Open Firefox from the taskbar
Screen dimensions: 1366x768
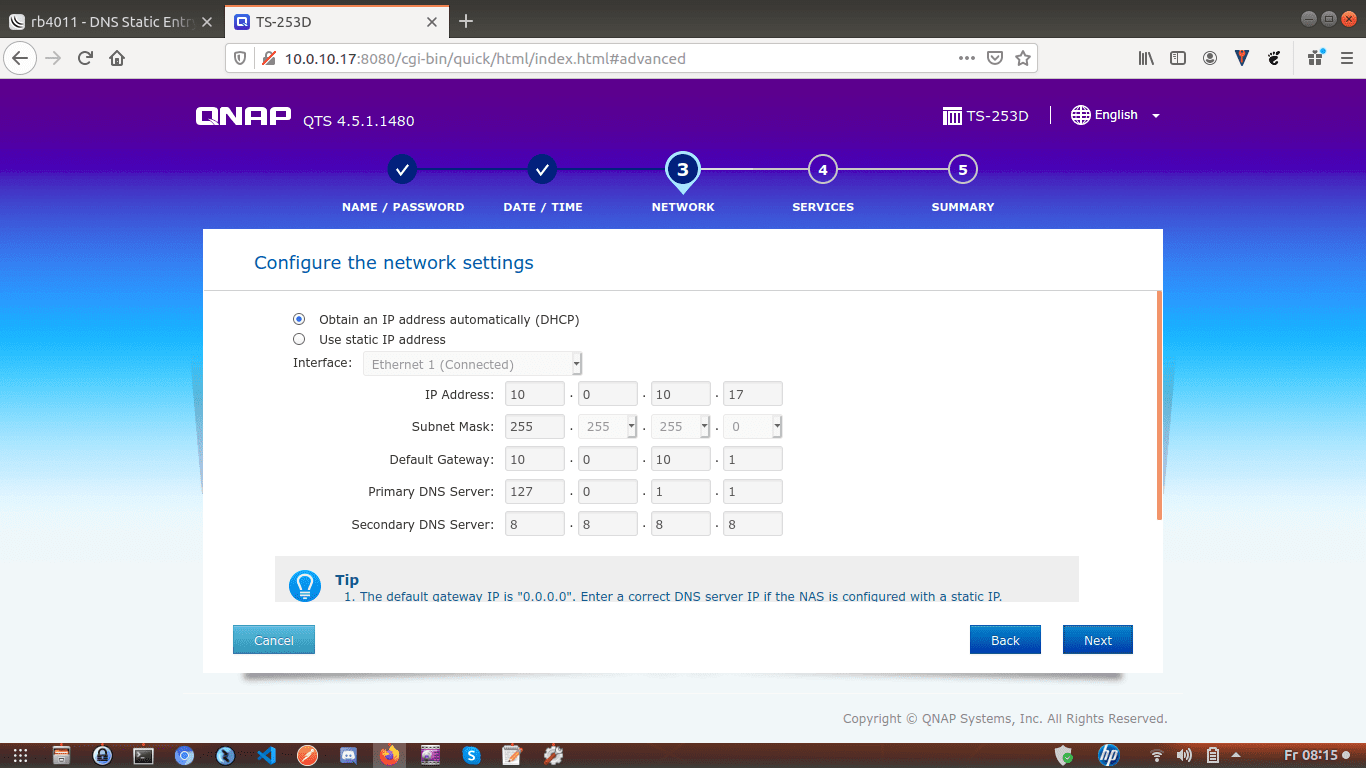[389, 755]
